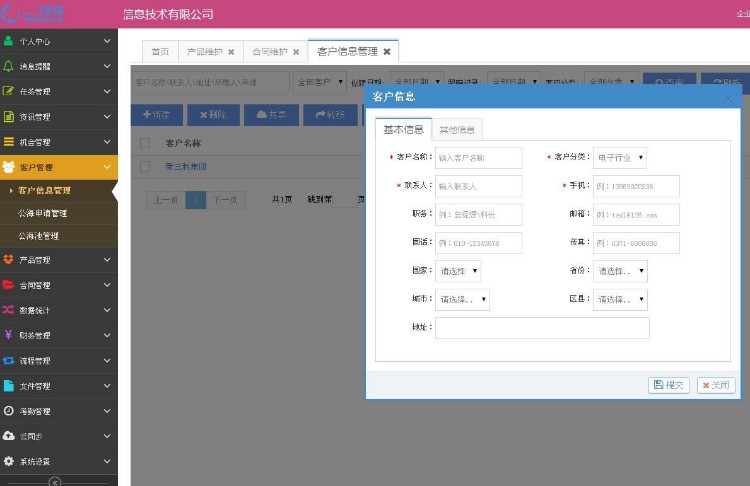Tick the checkbox in the first customer row
Screen dimensions: 750x486
[145, 166]
